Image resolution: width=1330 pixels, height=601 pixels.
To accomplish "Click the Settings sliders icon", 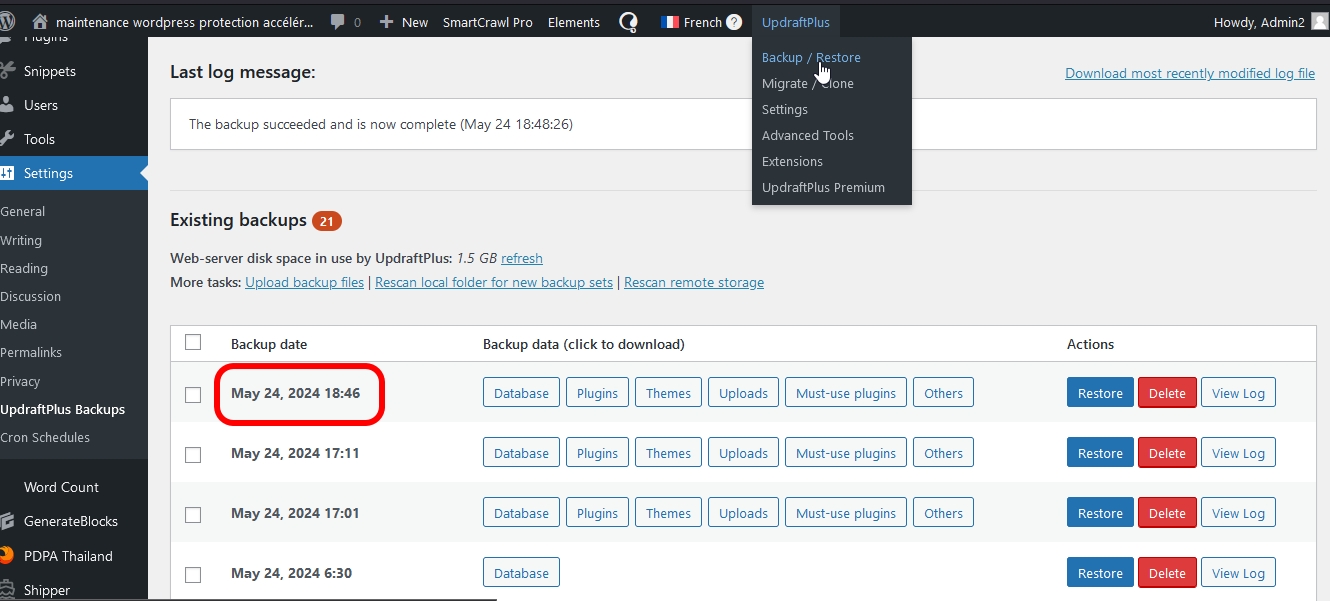I will pos(6,173).
